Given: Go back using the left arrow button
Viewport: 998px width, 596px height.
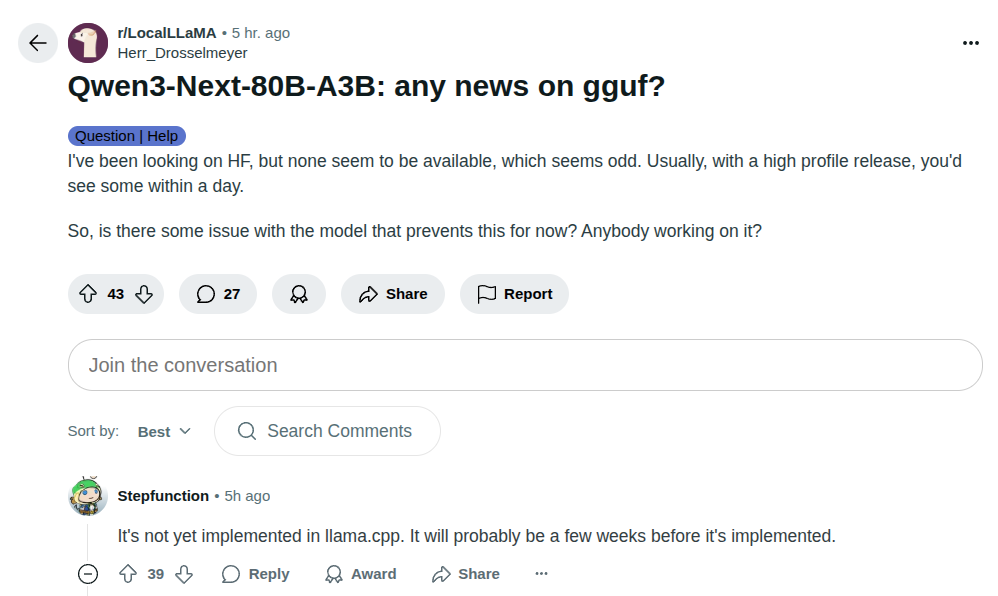Looking at the screenshot, I should pyautogui.click(x=38, y=43).
